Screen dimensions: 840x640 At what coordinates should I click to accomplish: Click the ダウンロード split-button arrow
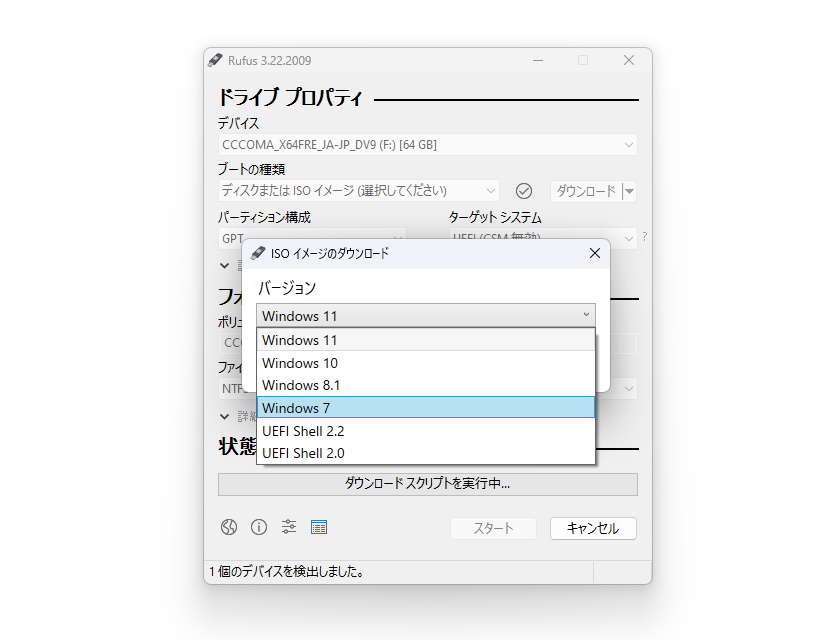click(631, 190)
